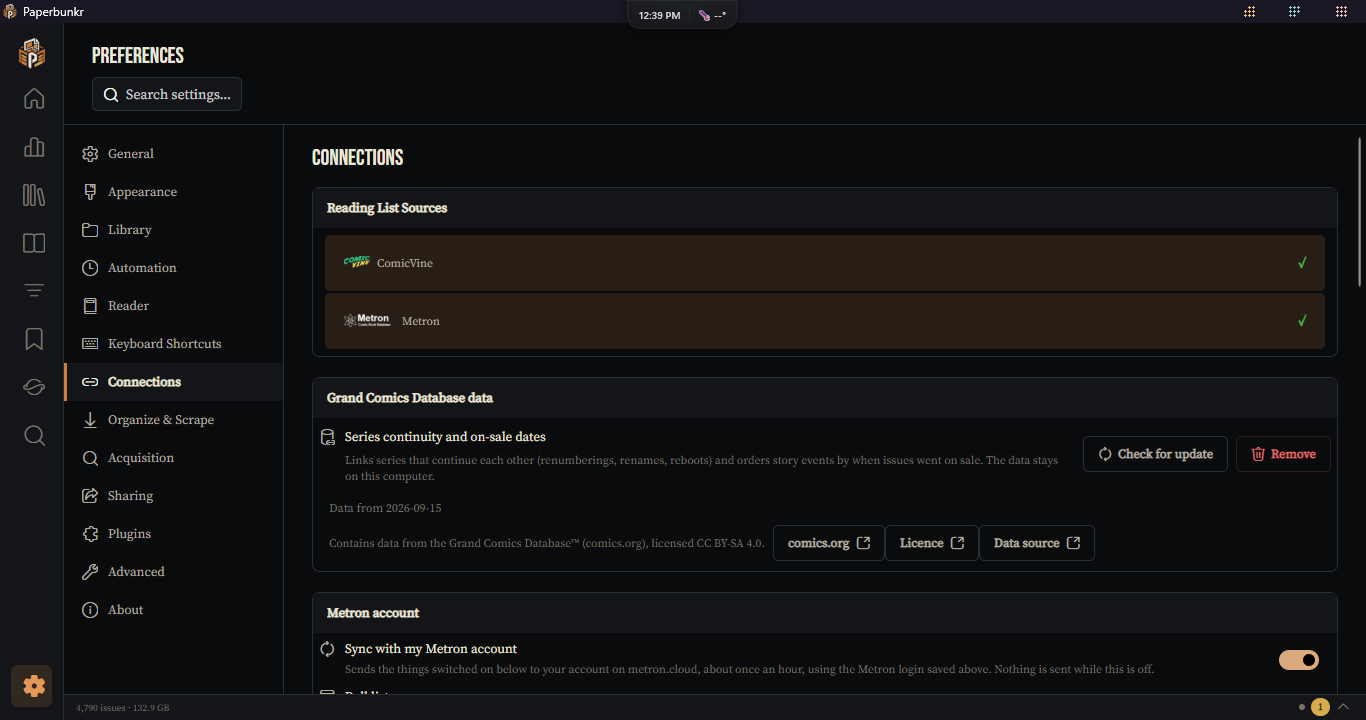The height and width of the screenshot is (720, 1366).
Task: Click the green checkmark on ComicVine row
Action: 1302,263
